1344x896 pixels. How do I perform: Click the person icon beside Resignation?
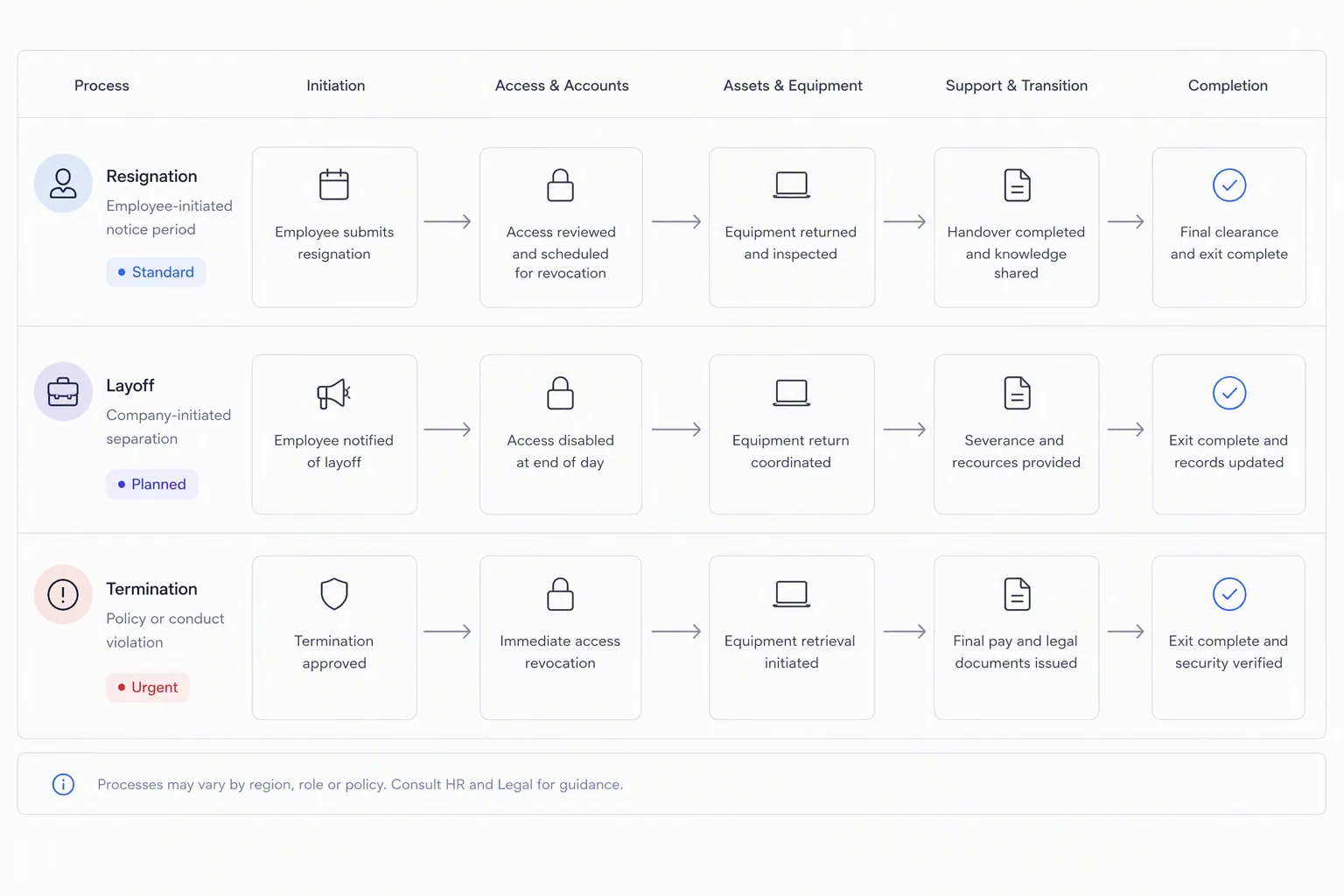pos(63,183)
